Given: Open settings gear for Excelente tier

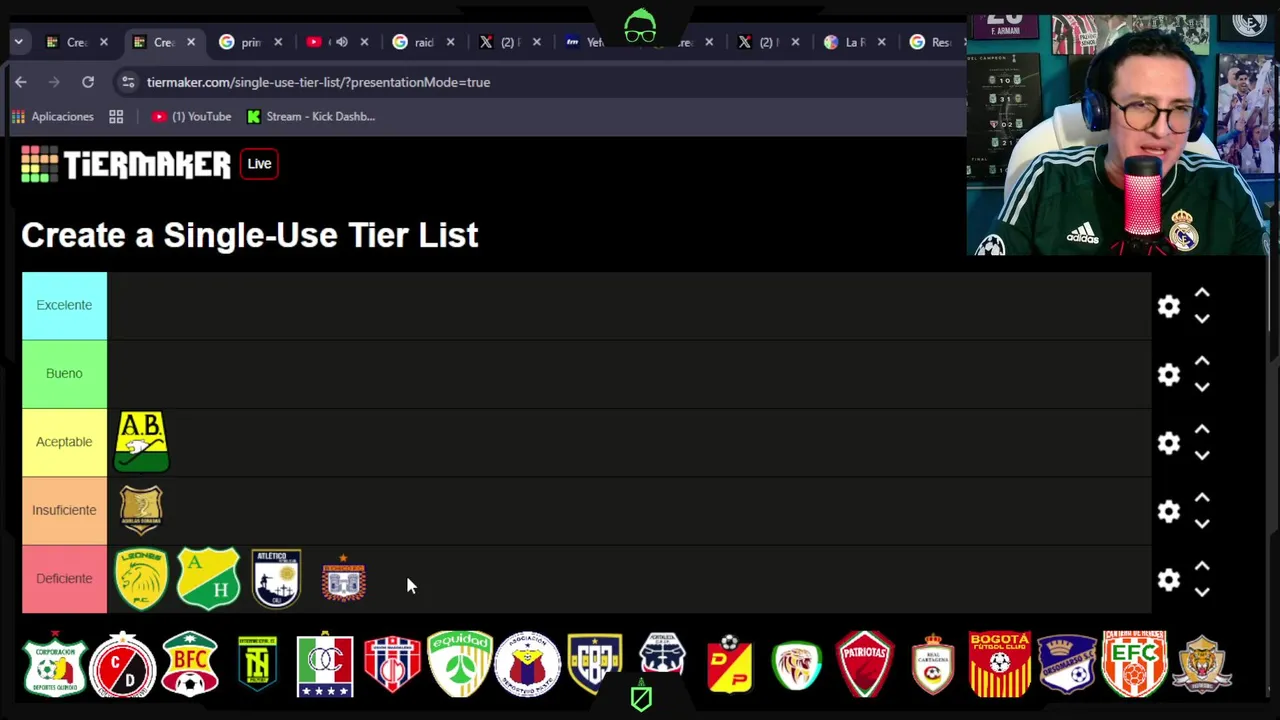Looking at the screenshot, I should coord(1168,306).
